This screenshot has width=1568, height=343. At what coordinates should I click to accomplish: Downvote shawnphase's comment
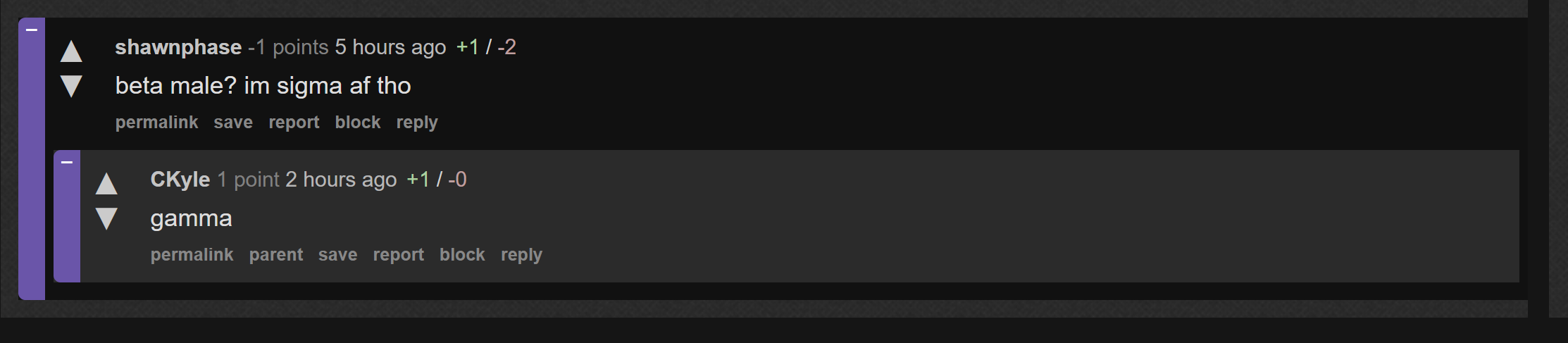[x=71, y=86]
